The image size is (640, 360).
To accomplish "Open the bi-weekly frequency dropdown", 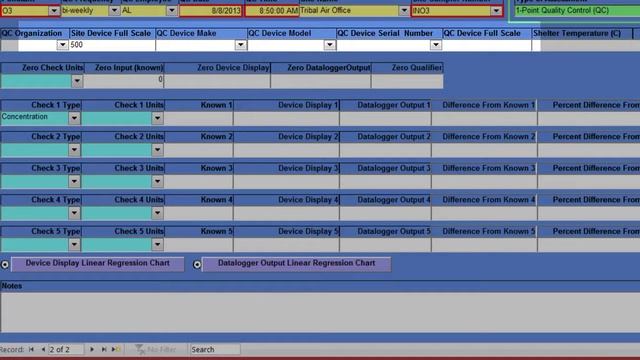I will point(114,11).
